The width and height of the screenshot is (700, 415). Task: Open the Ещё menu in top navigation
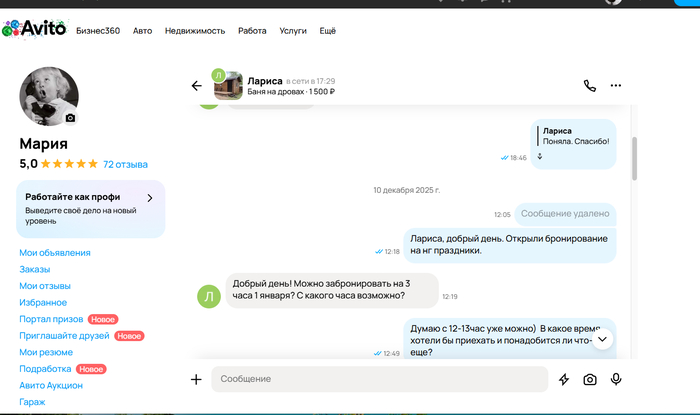point(327,31)
